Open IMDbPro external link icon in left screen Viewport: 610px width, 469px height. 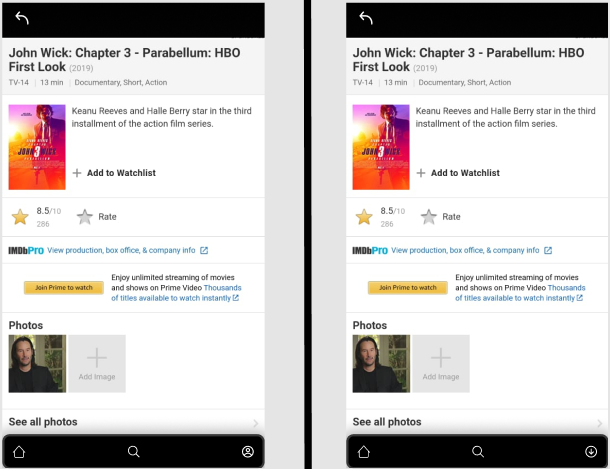coord(204,250)
